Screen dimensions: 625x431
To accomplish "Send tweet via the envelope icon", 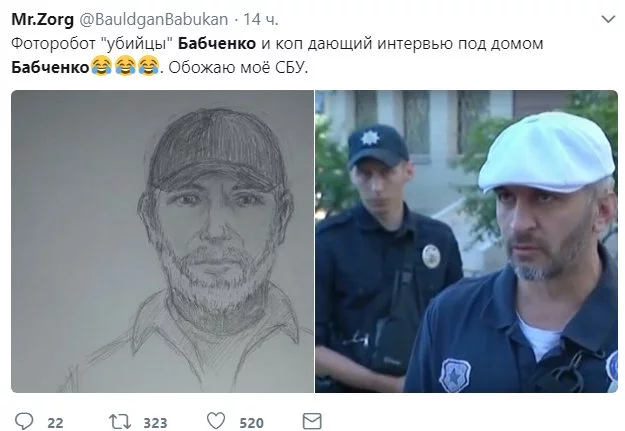I will pyautogui.click(x=312, y=421).
